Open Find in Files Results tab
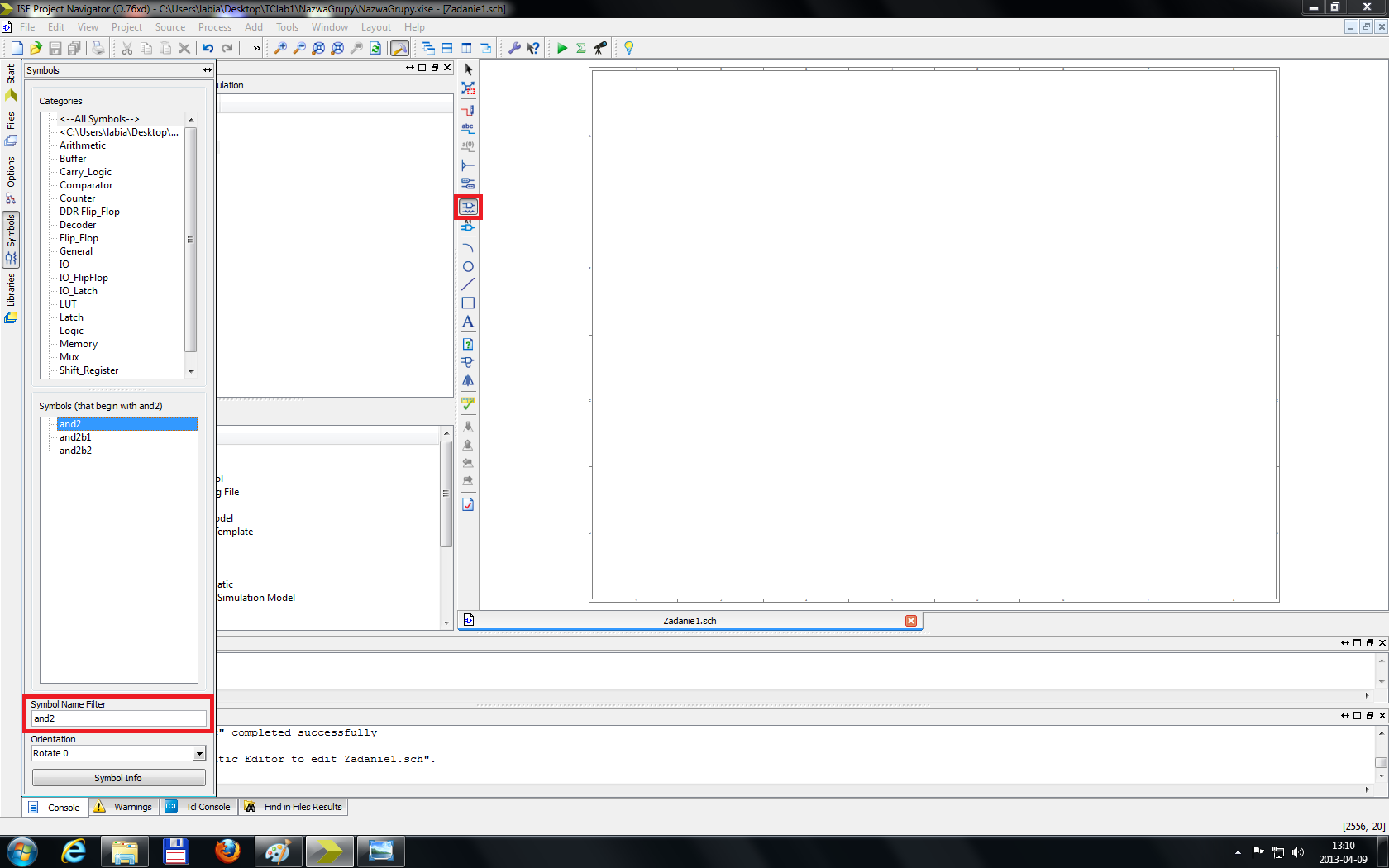The height and width of the screenshot is (868, 1389). tap(294, 807)
